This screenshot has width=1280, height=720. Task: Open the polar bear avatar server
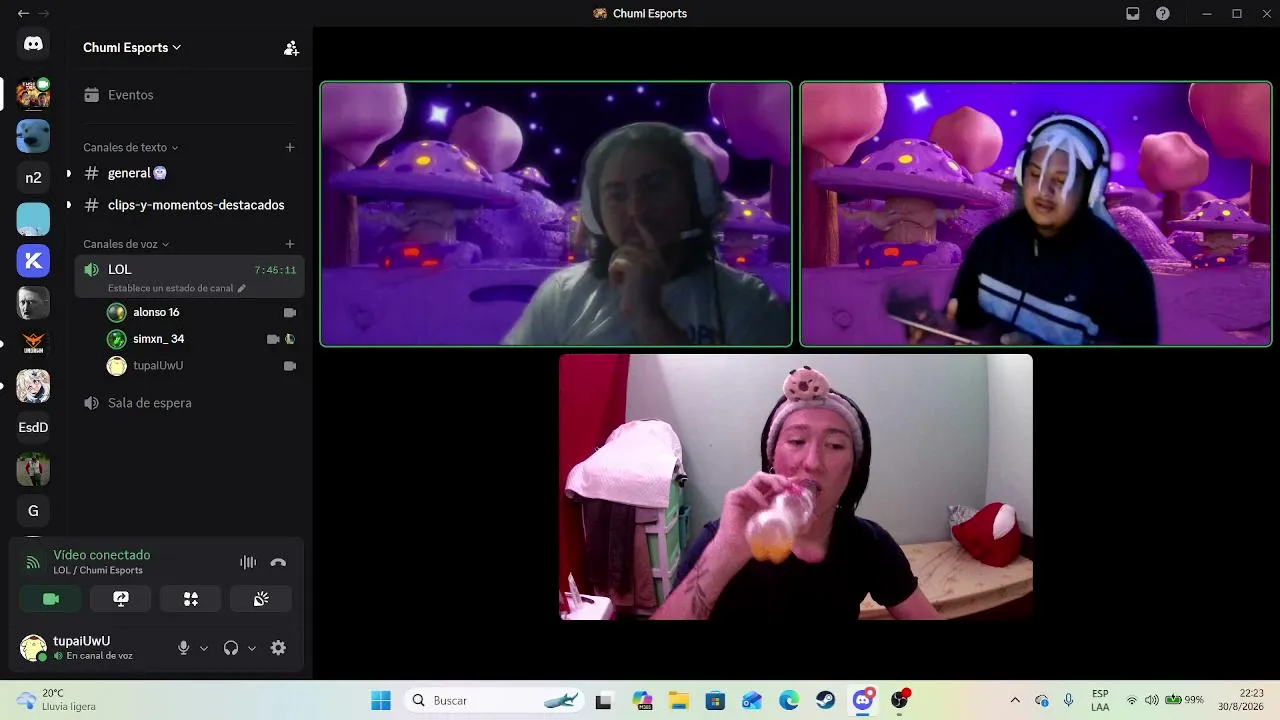[33, 136]
